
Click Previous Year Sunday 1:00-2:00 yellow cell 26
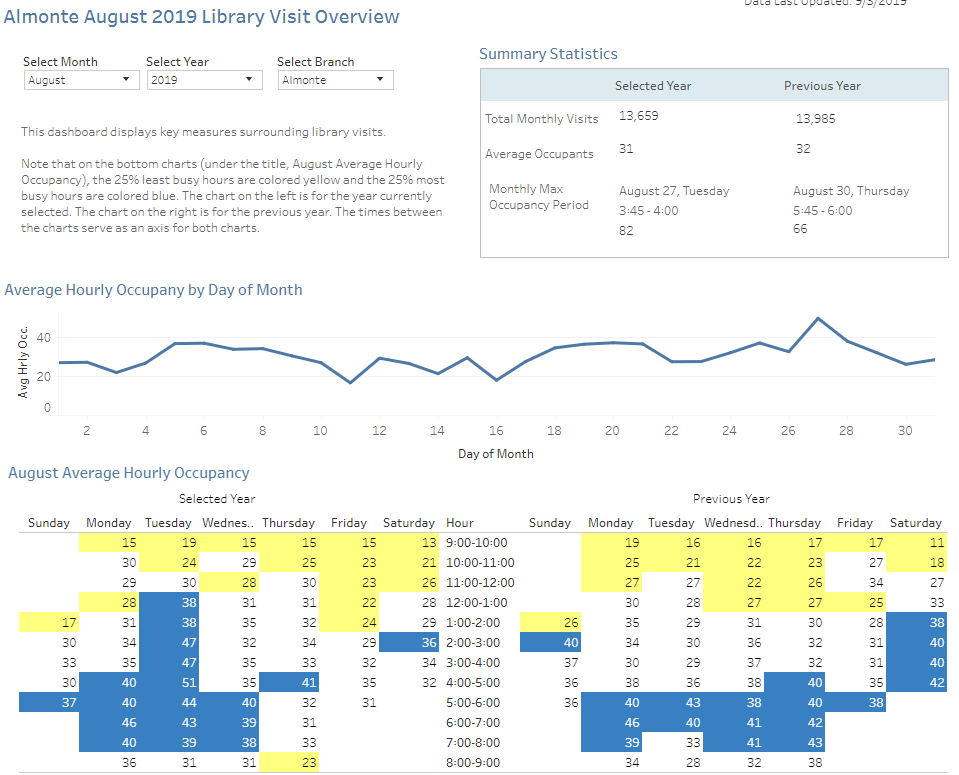[550, 623]
